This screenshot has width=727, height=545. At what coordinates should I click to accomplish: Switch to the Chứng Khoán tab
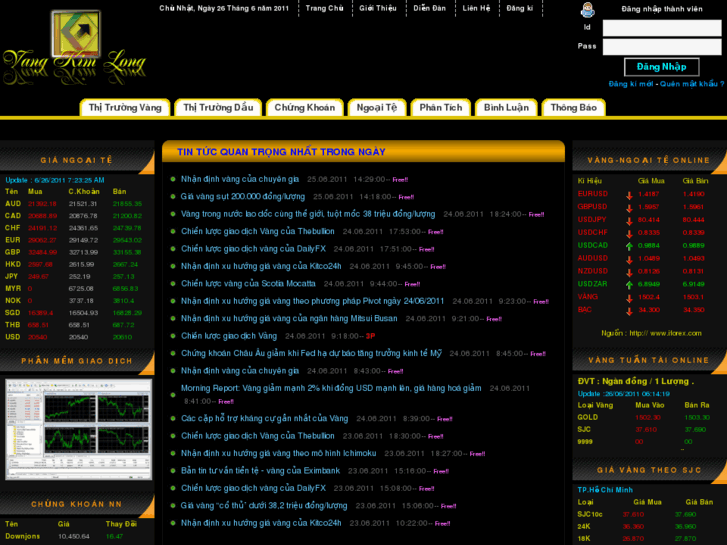tap(305, 108)
